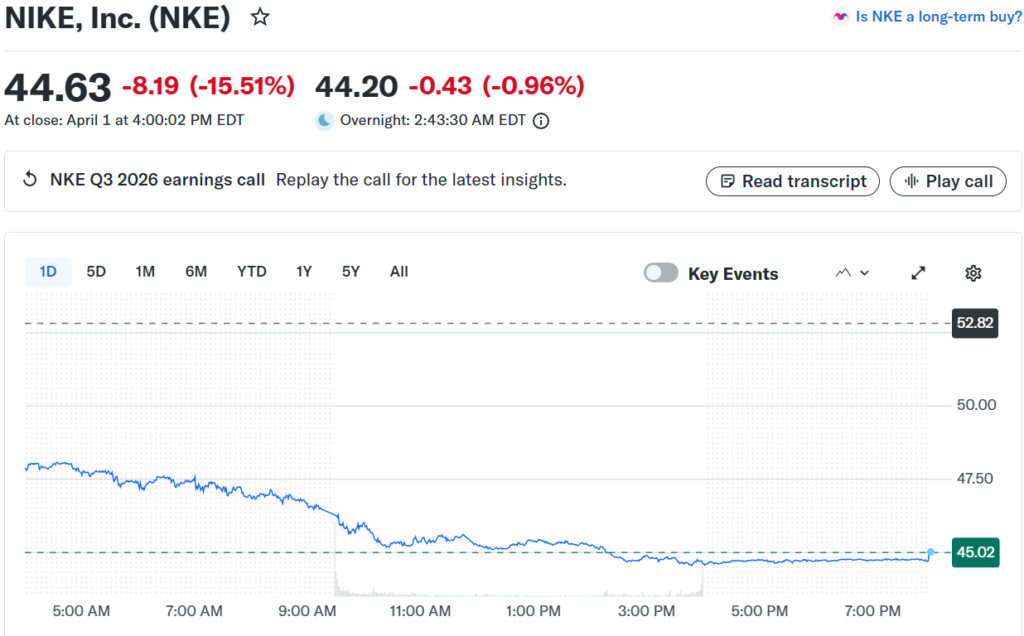The height and width of the screenshot is (636, 1024).
Task: Switch to the 5D chart range
Action: click(x=96, y=272)
